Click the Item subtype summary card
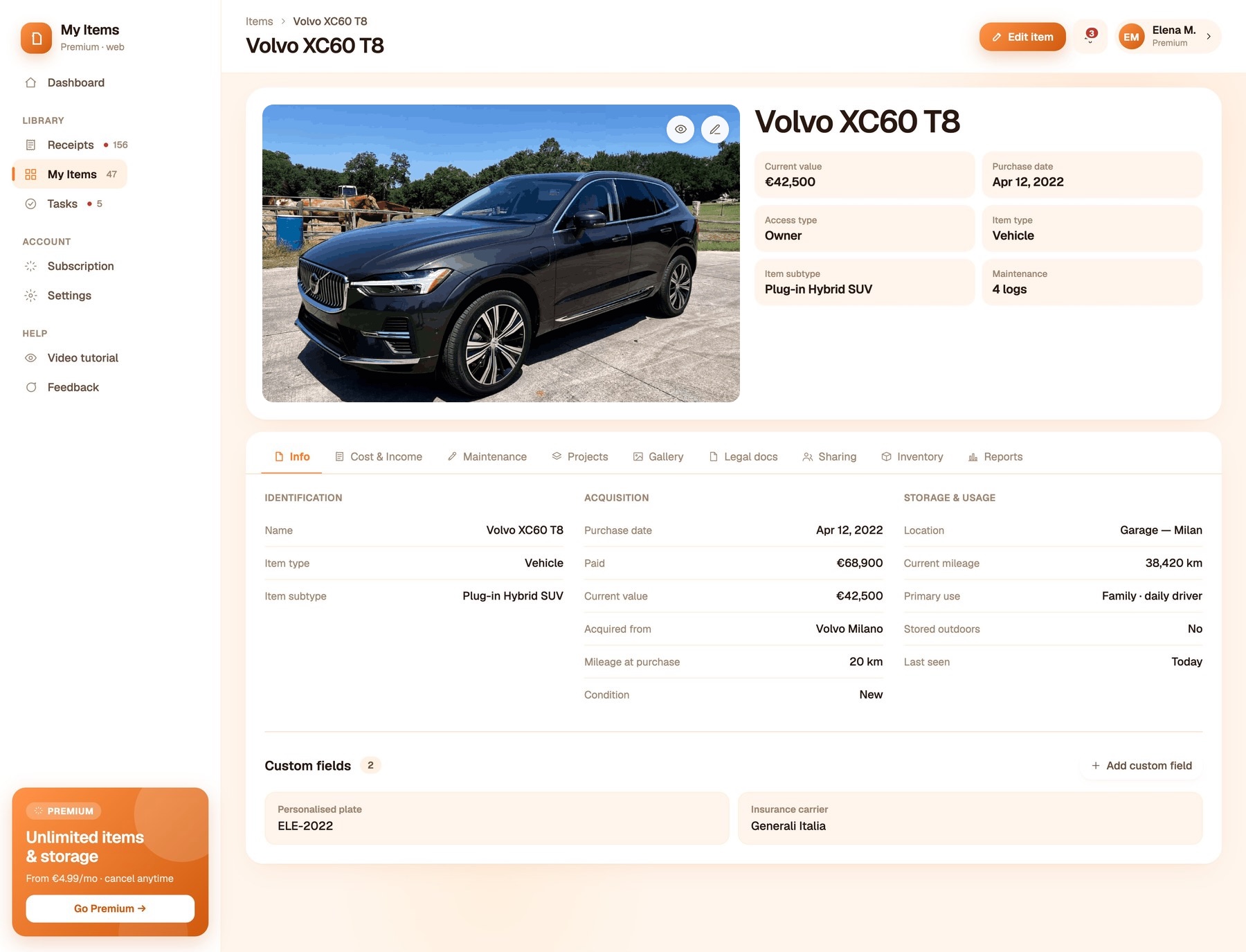1246x952 pixels. (x=865, y=282)
